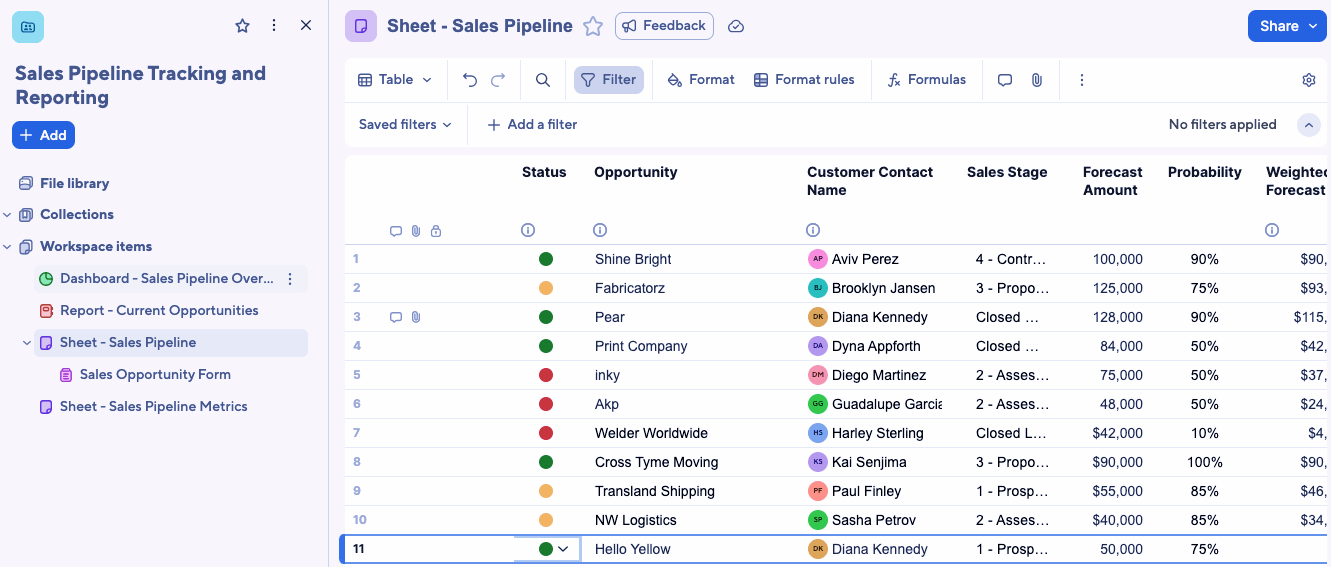Expand the Saved filters dropdown
1331x567 pixels.
pos(405,125)
